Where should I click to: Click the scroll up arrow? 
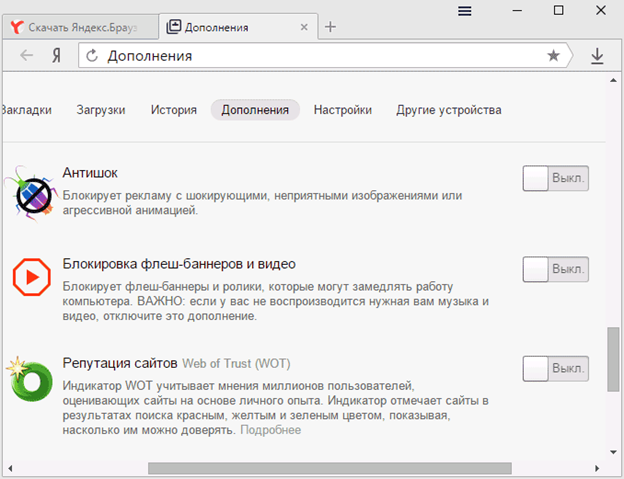[613, 81]
